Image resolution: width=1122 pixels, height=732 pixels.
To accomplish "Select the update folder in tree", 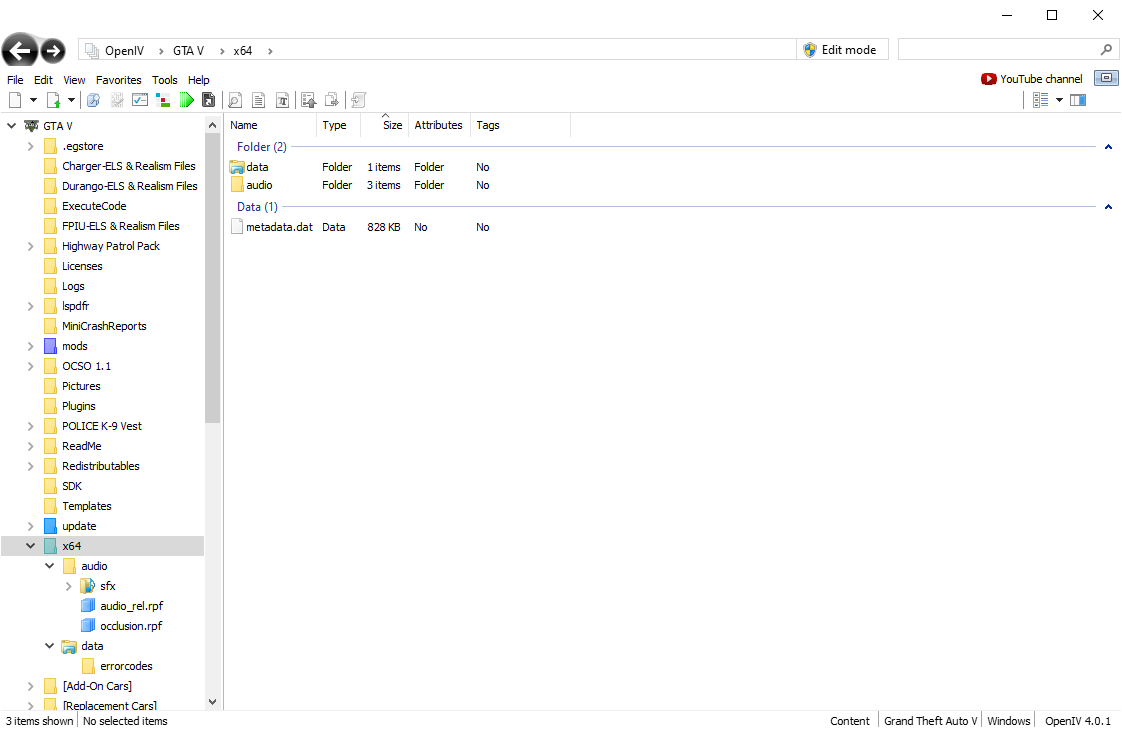I will 79,526.
